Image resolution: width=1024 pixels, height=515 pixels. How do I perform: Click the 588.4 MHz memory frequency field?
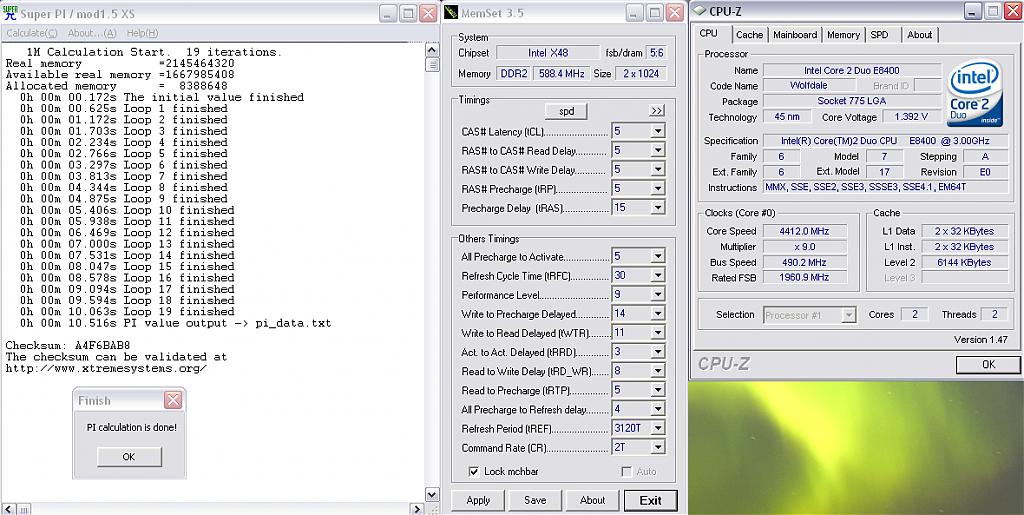pyautogui.click(x=562, y=74)
